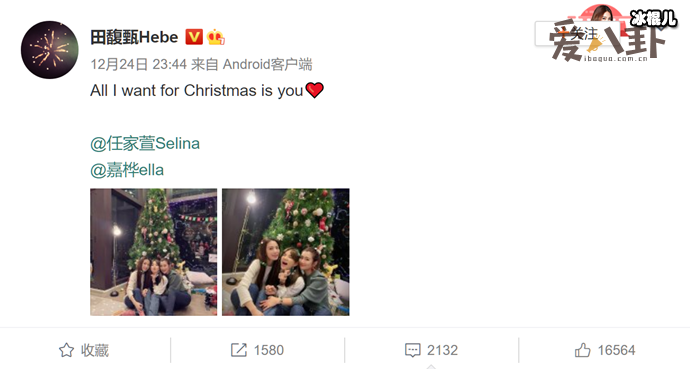Click the 关注 follow button

coord(578,33)
